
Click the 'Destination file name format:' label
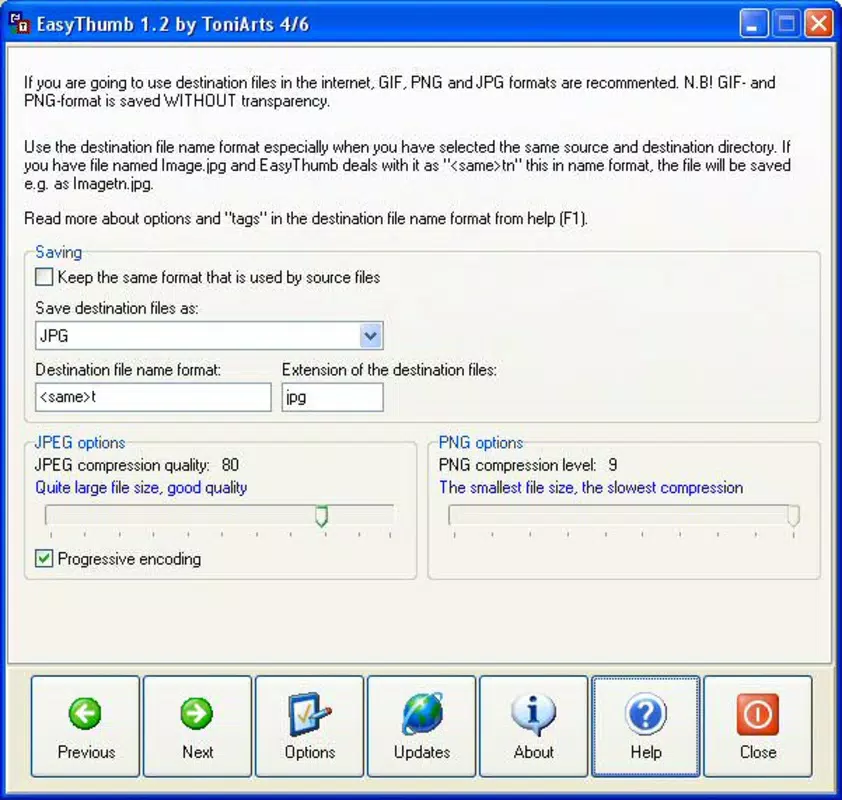[x=128, y=370]
